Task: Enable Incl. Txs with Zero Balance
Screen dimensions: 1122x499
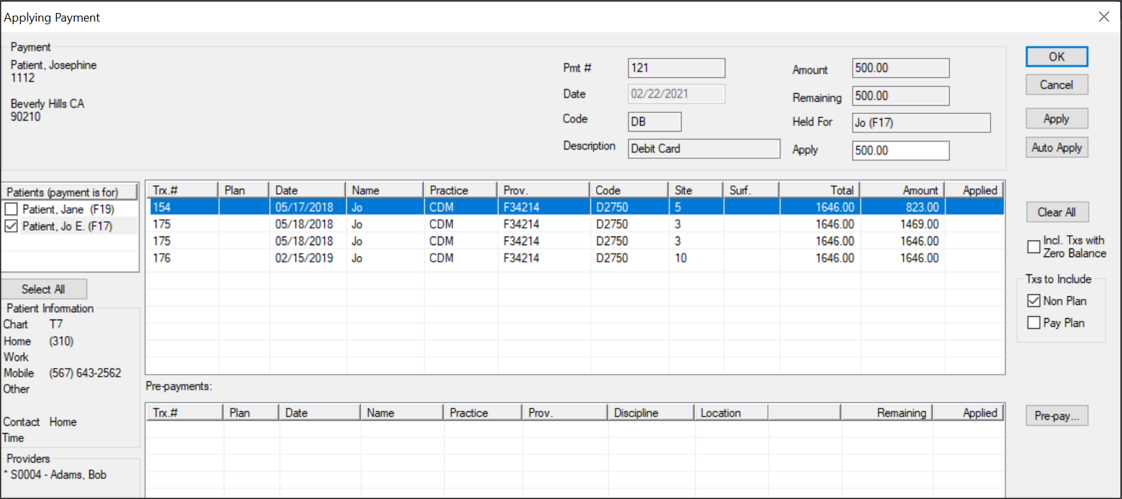Action: pos(1034,247)
